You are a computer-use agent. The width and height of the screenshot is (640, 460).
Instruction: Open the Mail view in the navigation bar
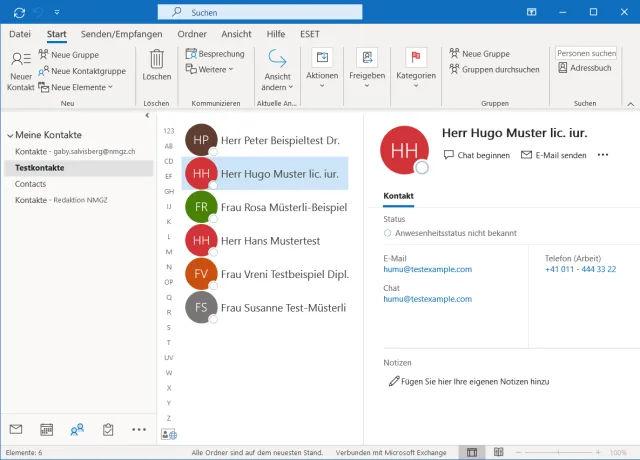pyautogui.click(x=16, y=429)
